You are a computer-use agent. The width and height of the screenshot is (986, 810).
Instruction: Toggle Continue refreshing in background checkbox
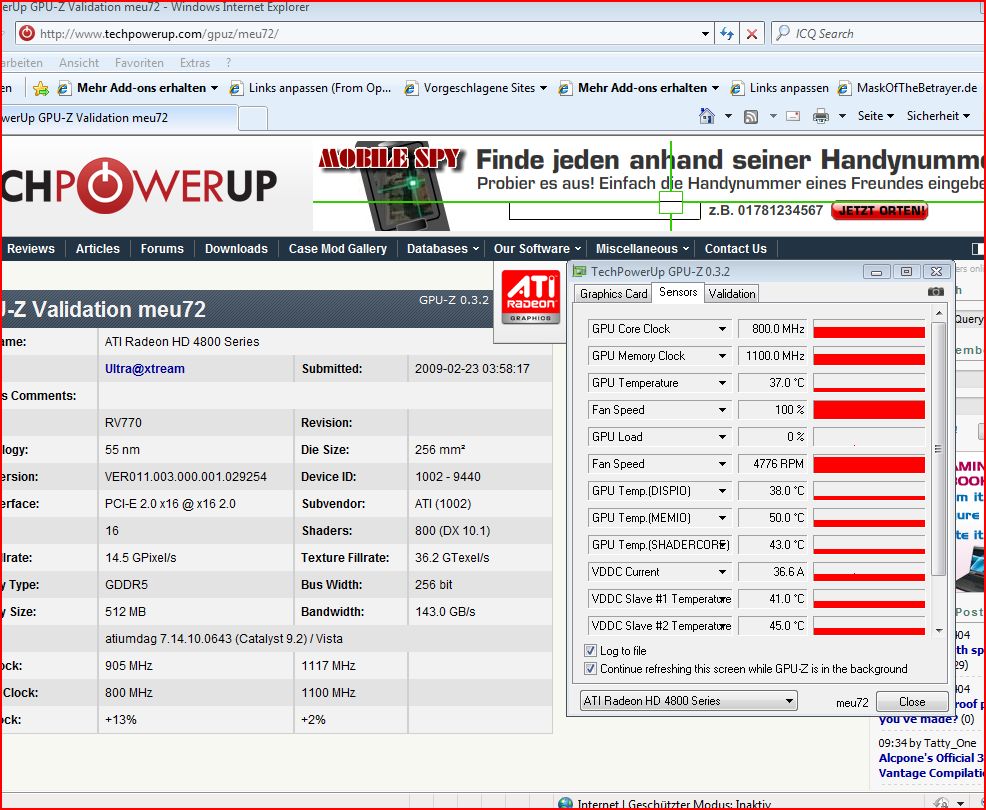coord(590,669)
